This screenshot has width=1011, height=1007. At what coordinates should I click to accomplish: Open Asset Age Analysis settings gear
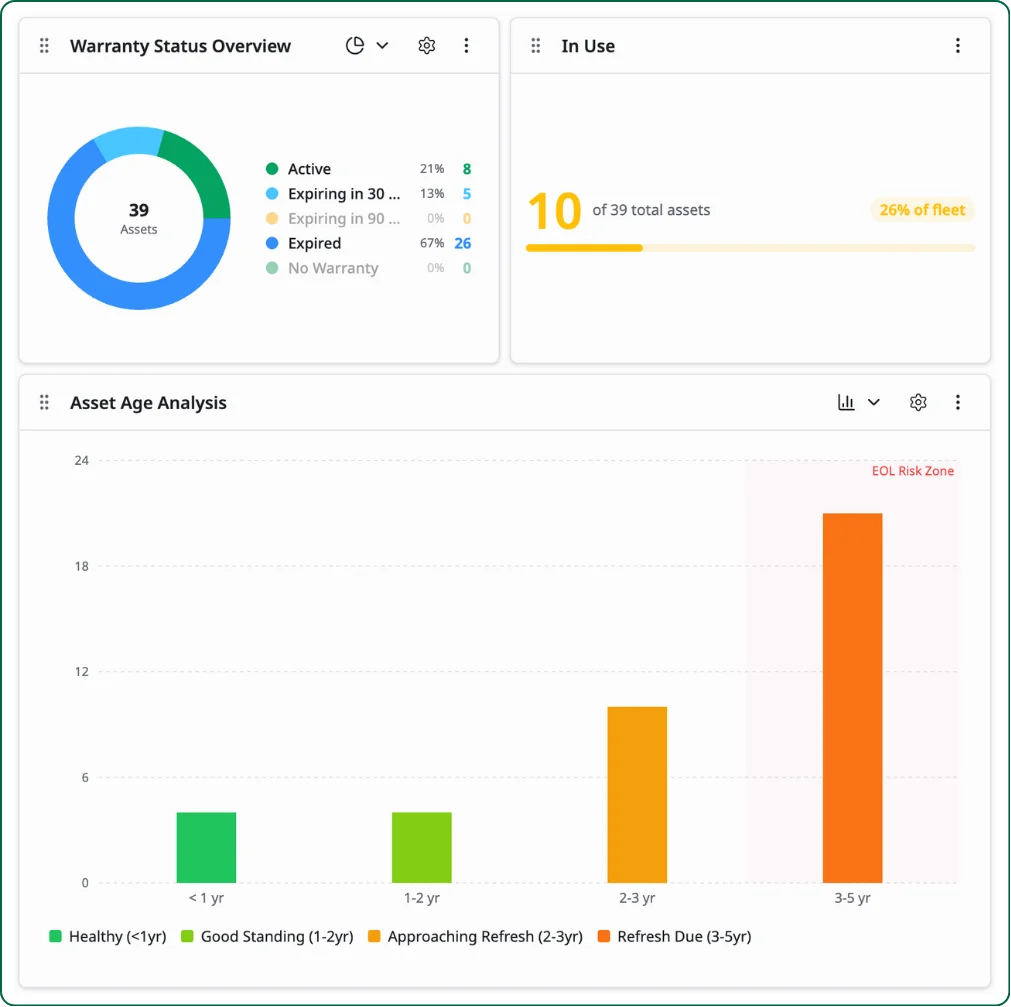(918, 402)
